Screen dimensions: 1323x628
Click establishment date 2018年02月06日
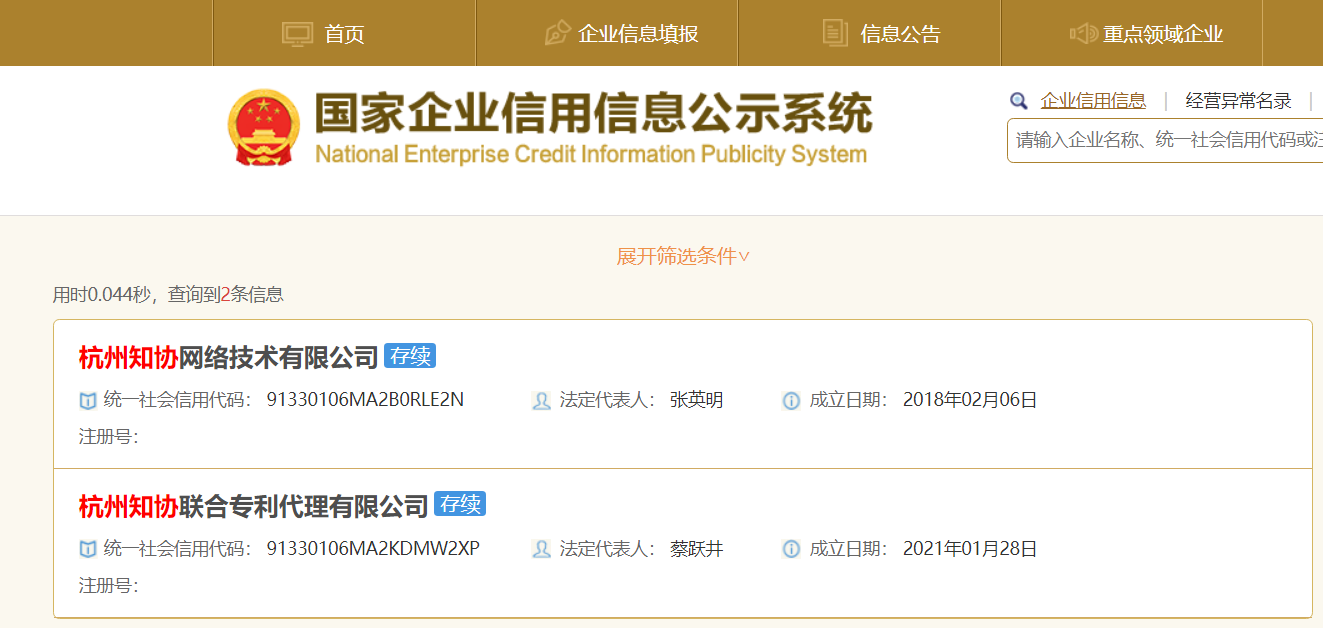click(970, 401)
